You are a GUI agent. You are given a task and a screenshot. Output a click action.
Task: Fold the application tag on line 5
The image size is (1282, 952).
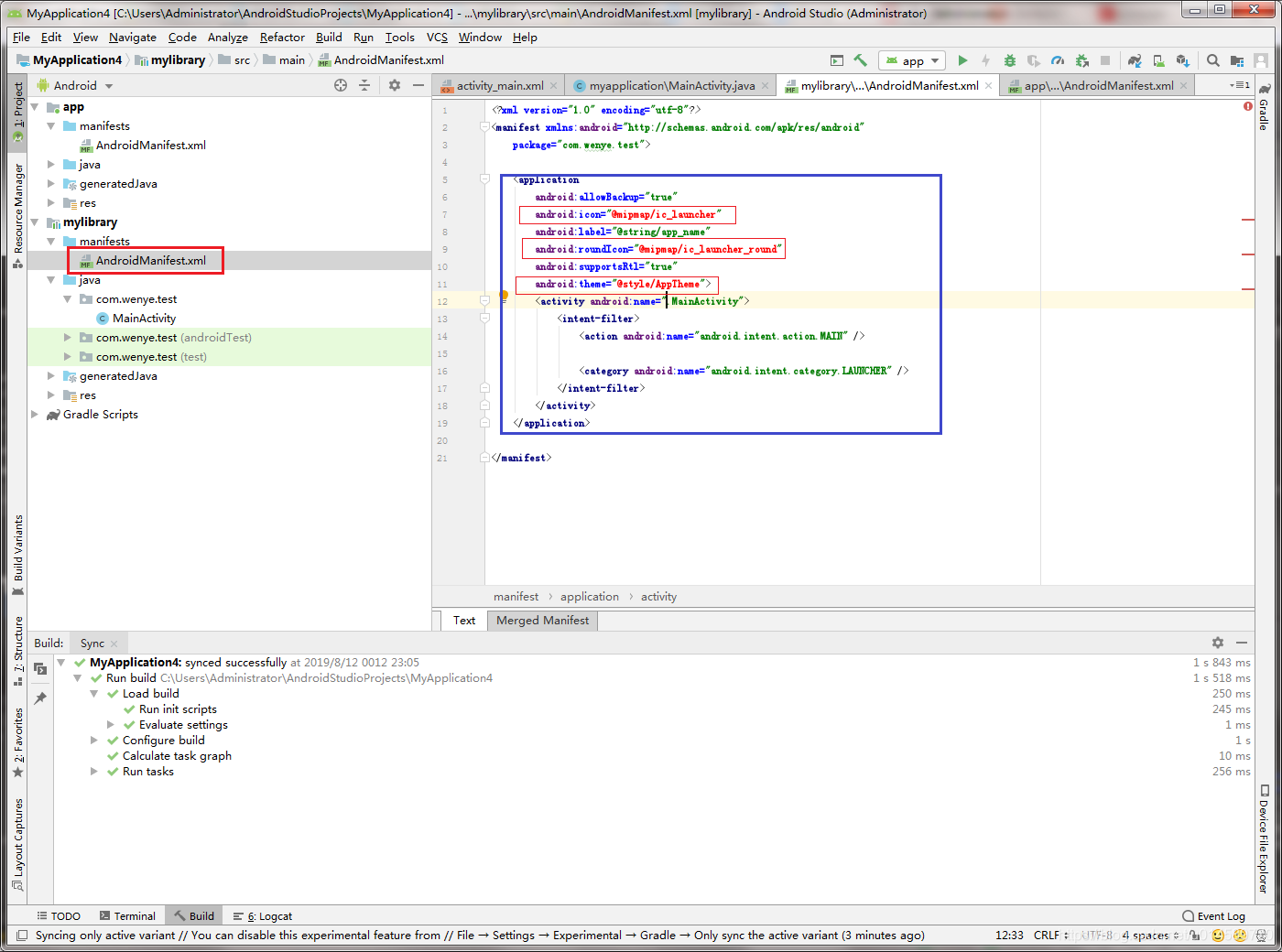(x=484, y=179)
